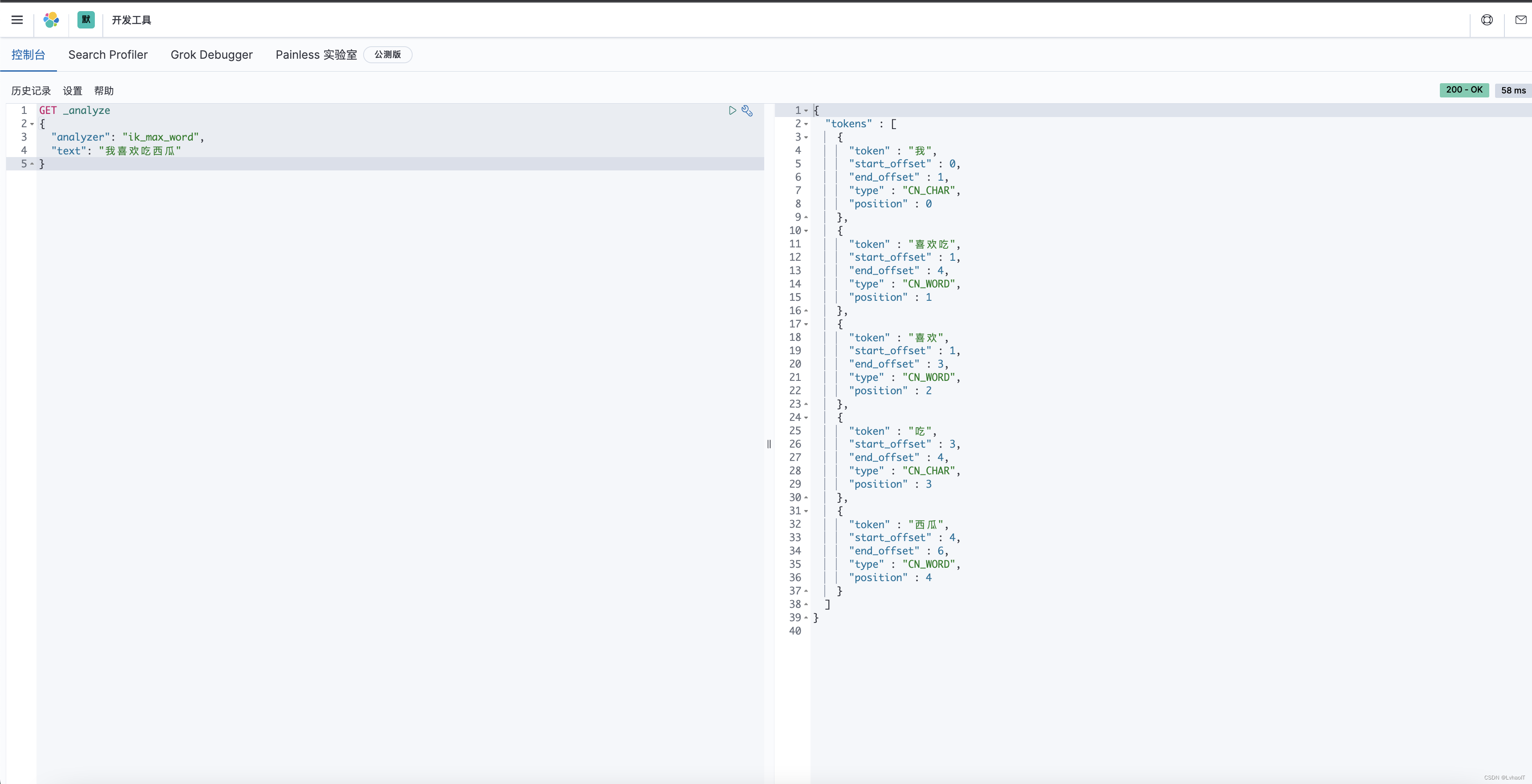Click the 200 - OK status badge

coord(1464,90)
